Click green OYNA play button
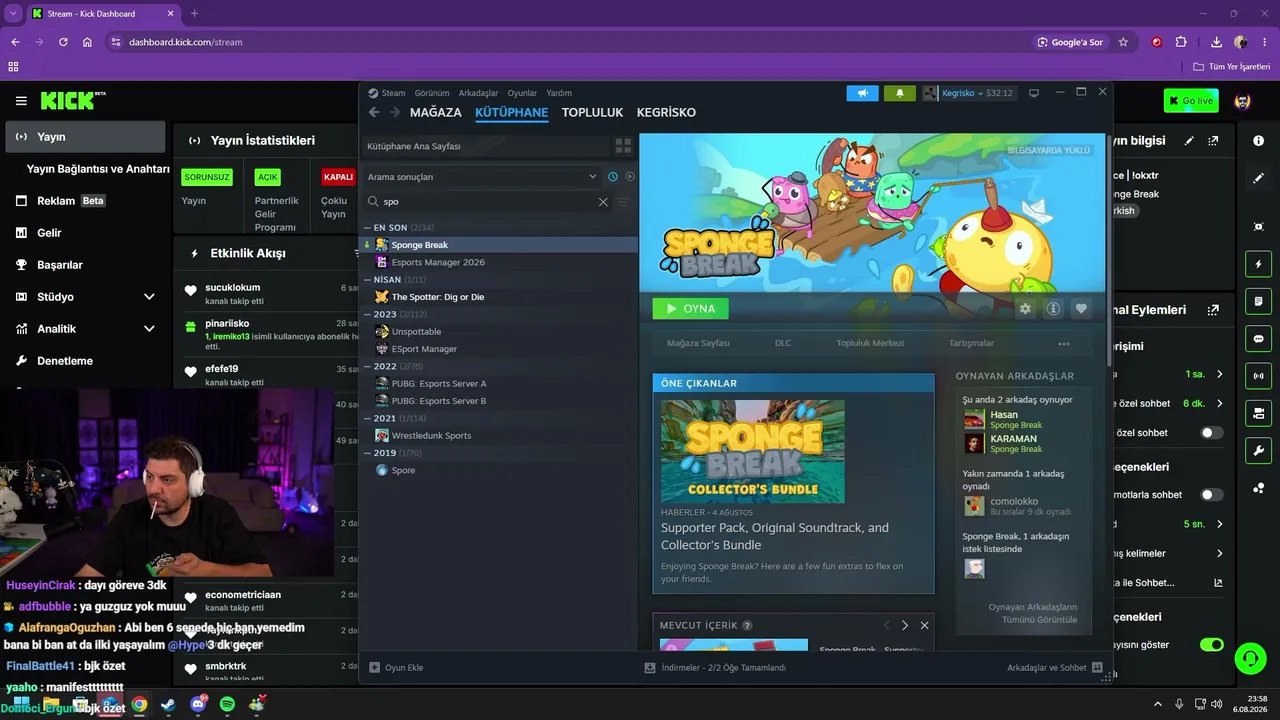1280x720 pixels. [x=690, y=308]
